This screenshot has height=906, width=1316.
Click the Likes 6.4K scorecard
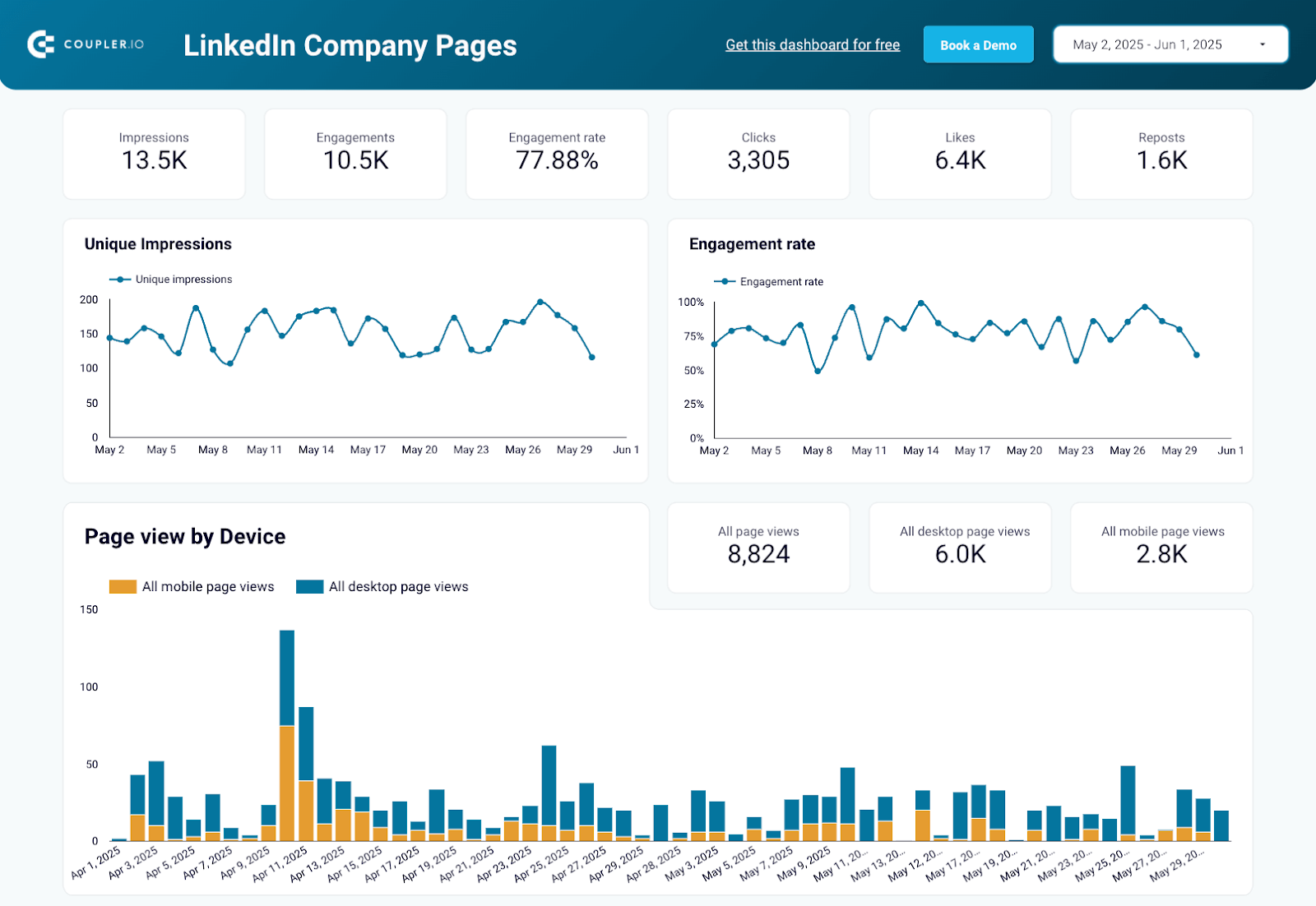960,154
